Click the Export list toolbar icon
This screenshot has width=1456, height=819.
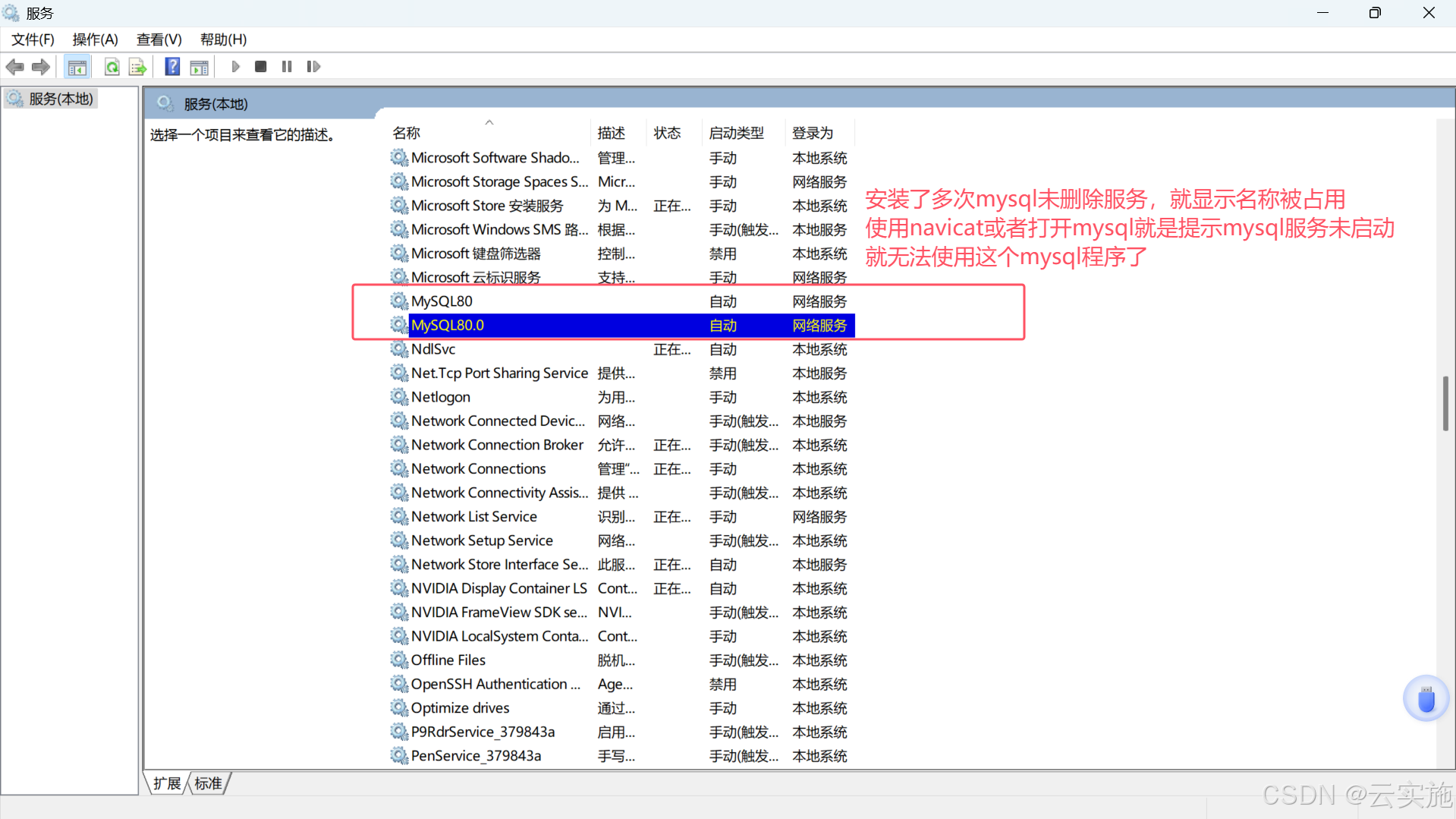[x=137, y=67]
